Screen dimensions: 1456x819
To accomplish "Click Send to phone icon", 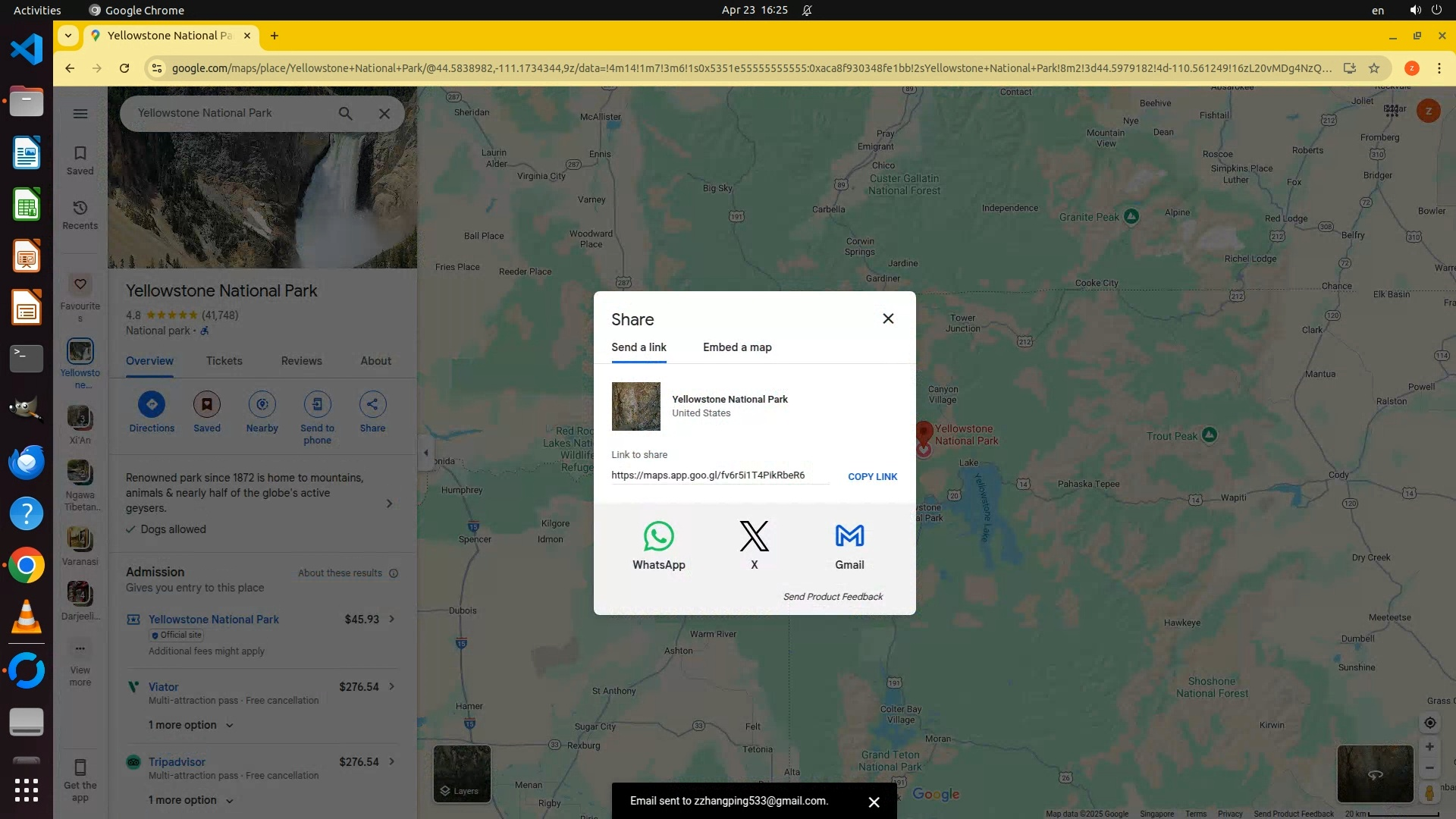I will [317, 405].
